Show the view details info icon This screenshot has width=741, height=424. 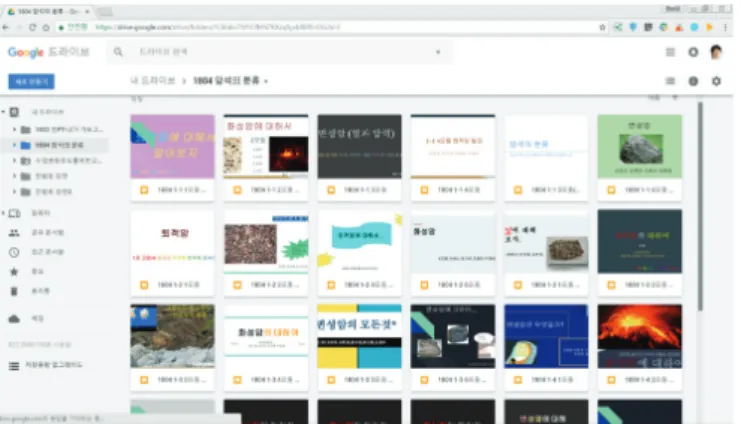pyautogui.click(x=693, y=81)
